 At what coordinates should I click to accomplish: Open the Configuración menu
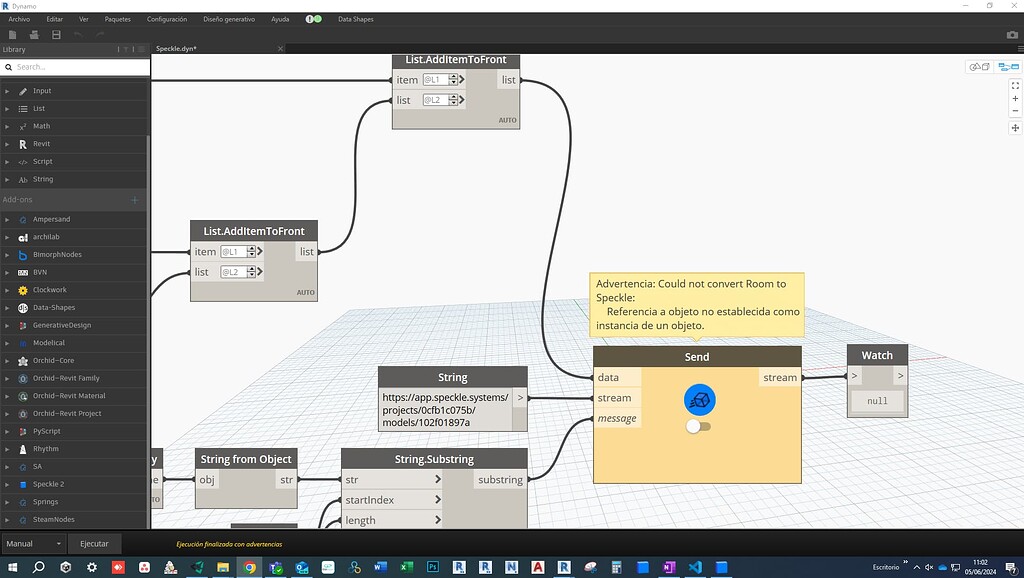(167, 19)
